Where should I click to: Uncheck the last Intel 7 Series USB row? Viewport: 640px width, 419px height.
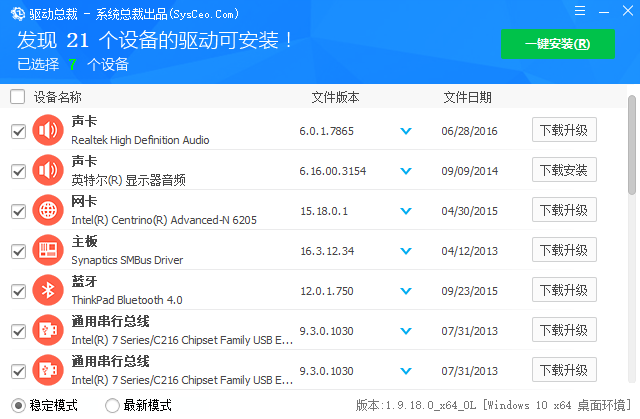18,371
